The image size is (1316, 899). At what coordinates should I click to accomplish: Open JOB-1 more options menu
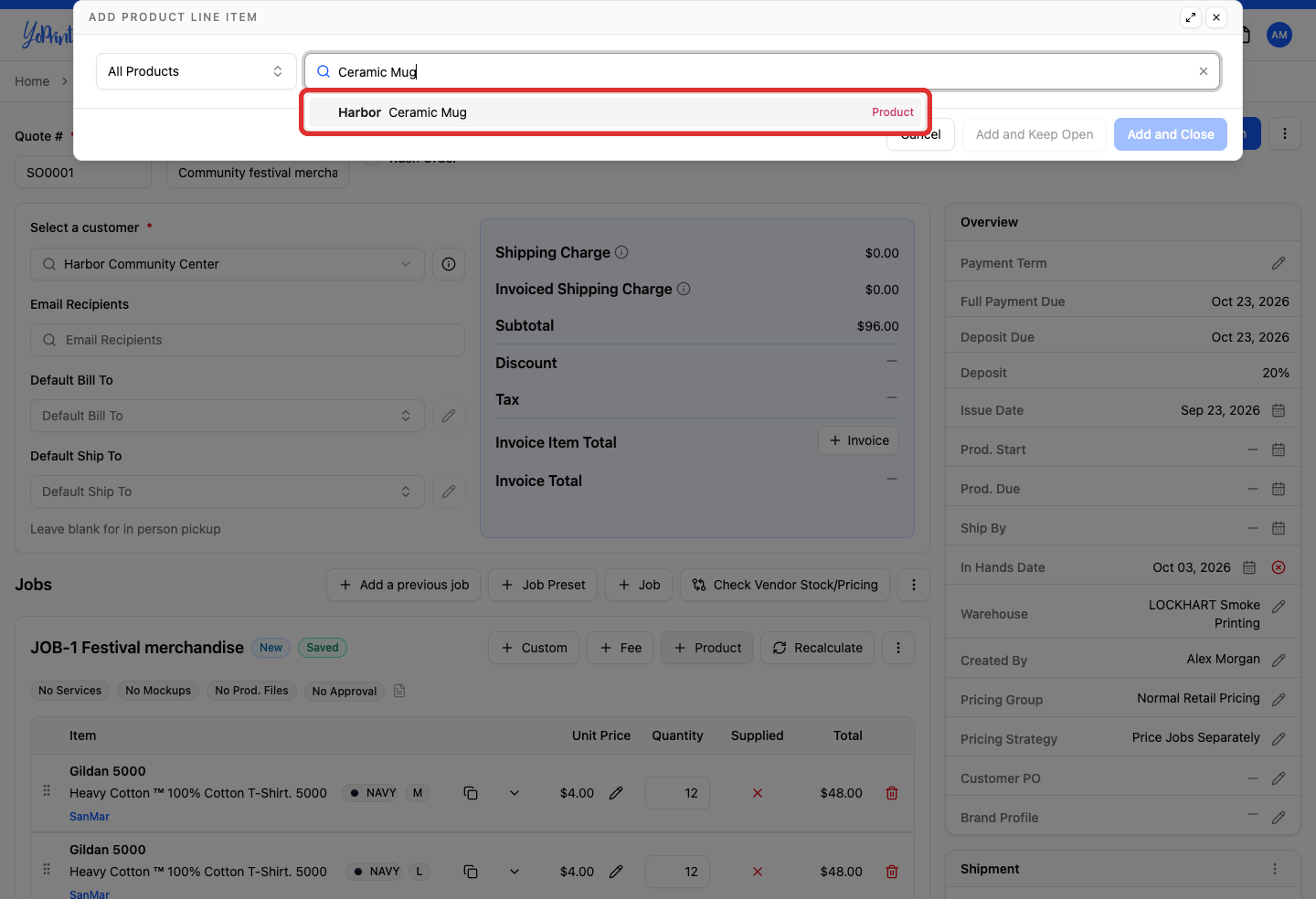pos(898,648)
